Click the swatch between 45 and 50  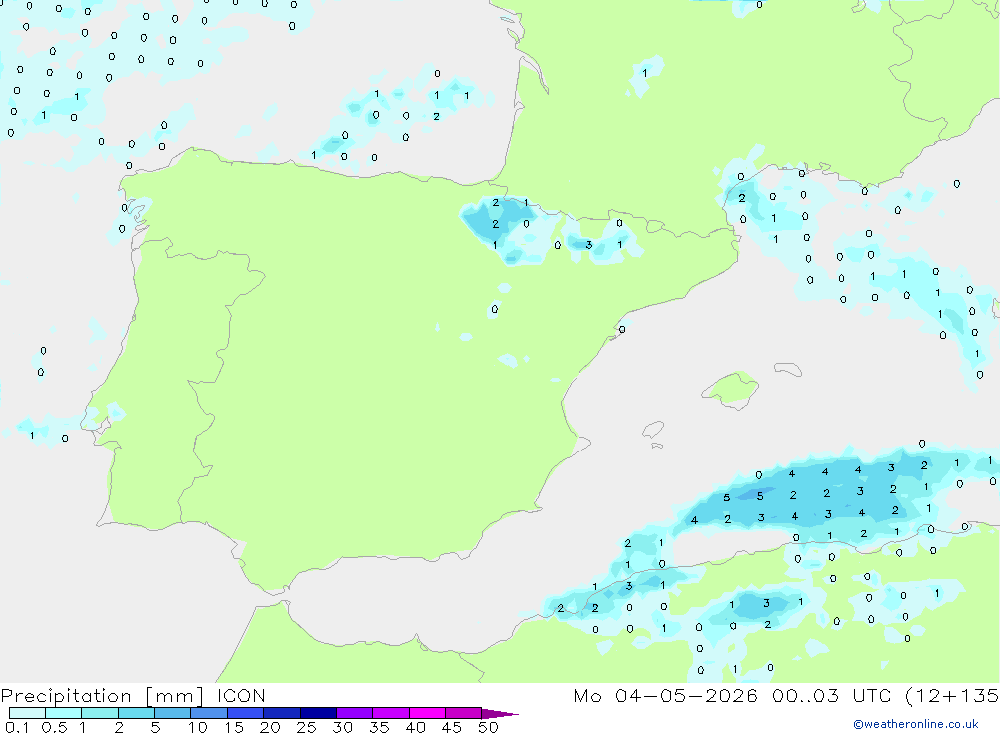pos(464,713)
